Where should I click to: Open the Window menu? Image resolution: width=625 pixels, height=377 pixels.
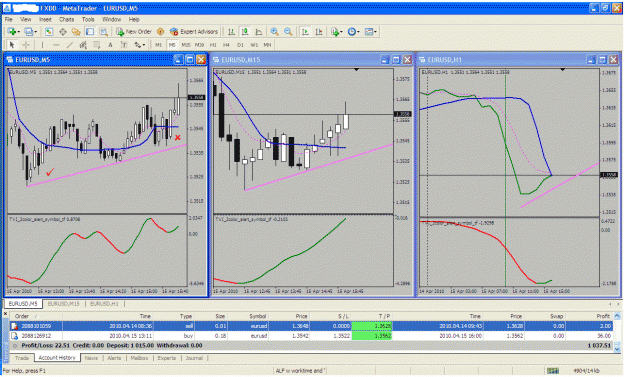[112, 19]
